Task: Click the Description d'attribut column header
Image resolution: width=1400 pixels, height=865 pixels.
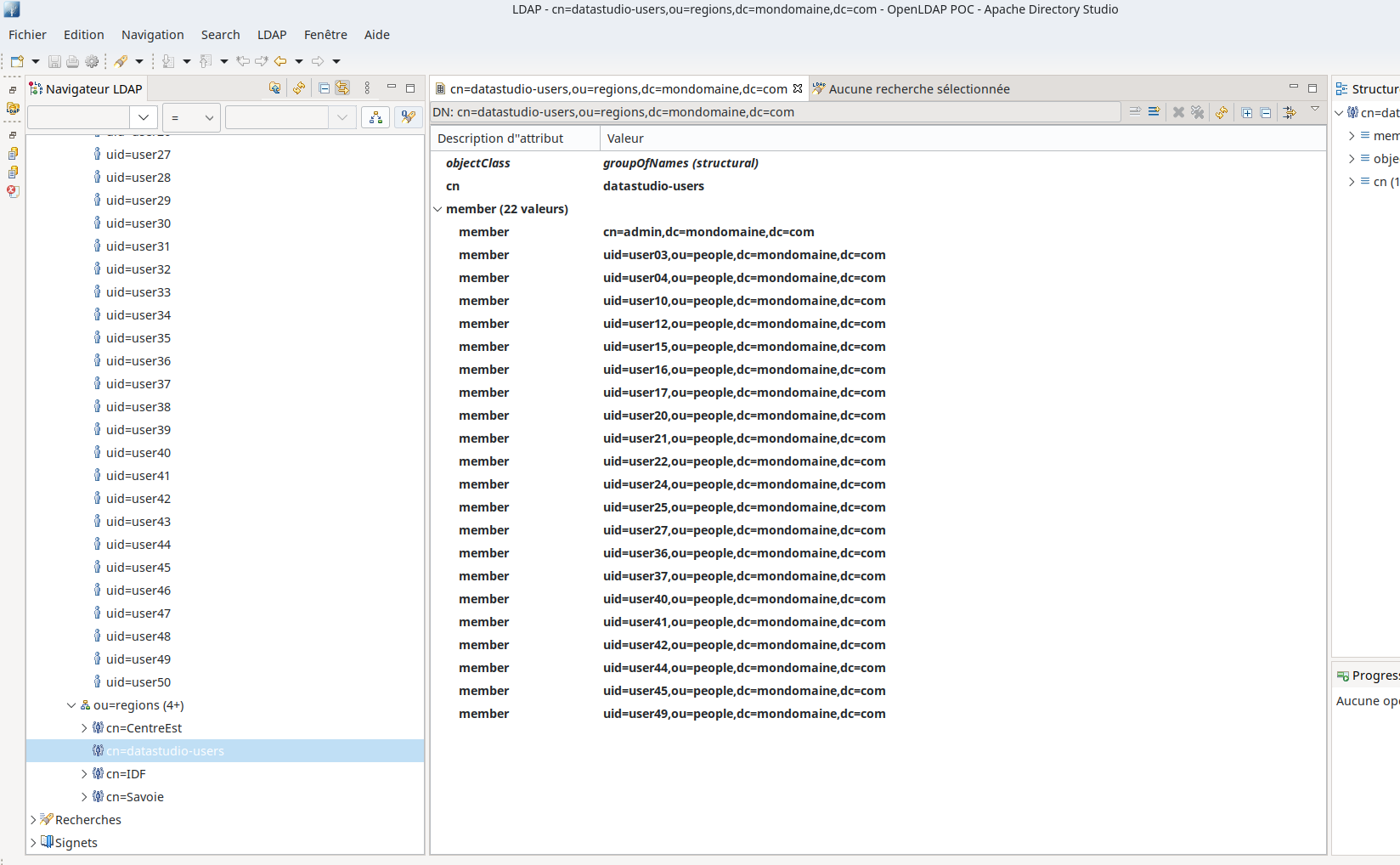Action: pyautogui.click(x=516, y=139)
